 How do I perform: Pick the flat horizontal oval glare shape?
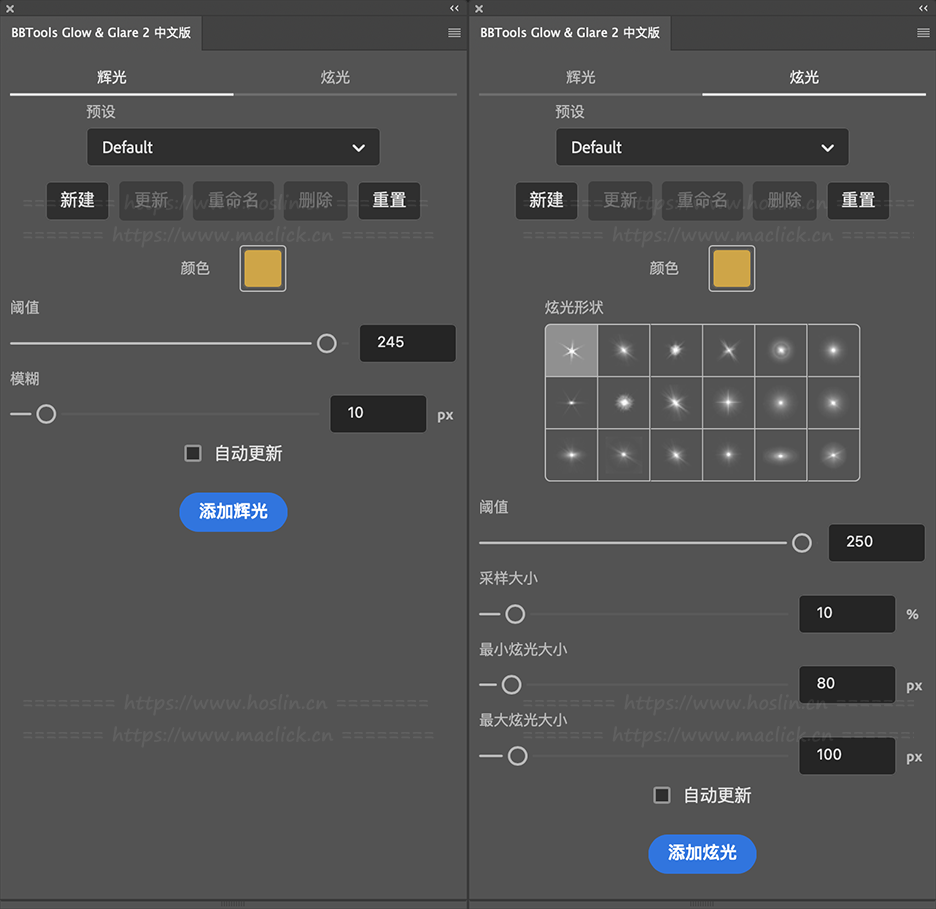click(x=780, y=455)
